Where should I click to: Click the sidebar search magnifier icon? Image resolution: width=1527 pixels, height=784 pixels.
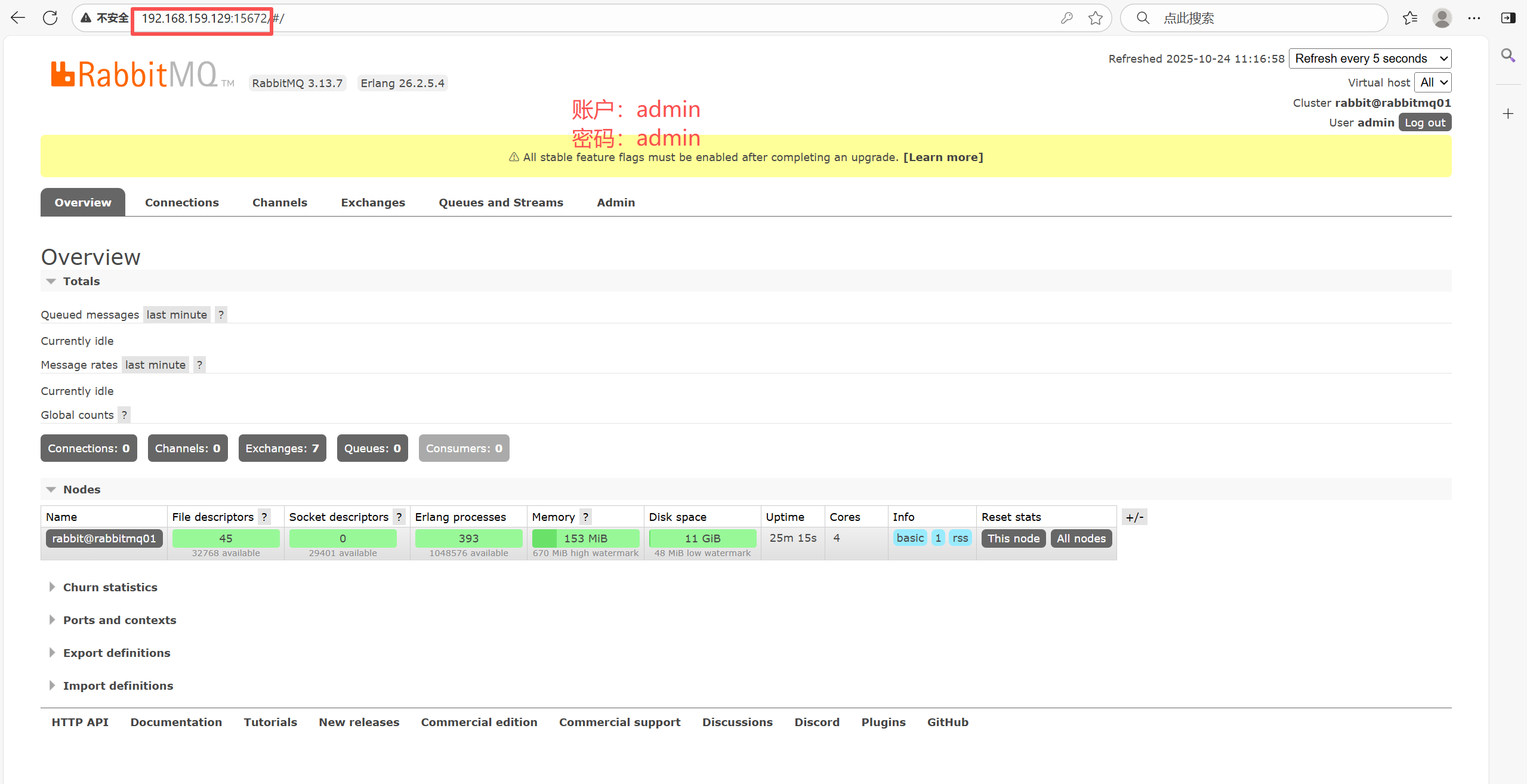point(1508,55)
